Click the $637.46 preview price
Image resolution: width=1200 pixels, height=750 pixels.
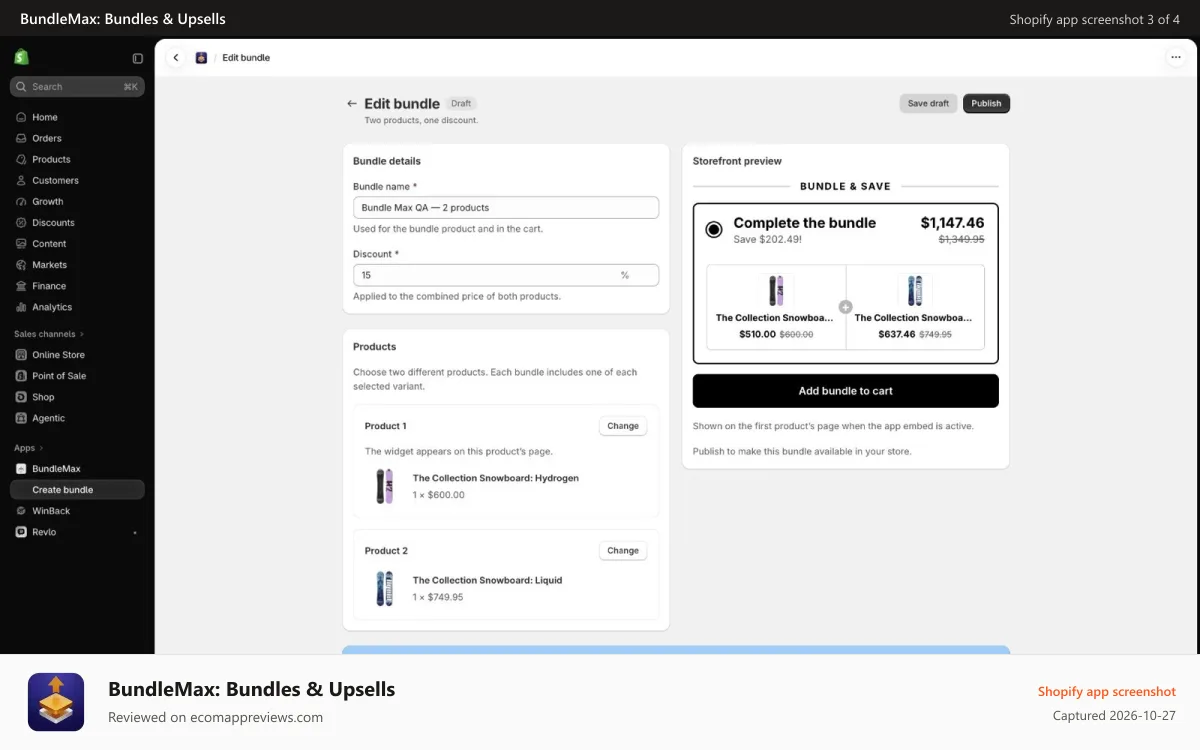pyautogui.click(x=896, y=334)
